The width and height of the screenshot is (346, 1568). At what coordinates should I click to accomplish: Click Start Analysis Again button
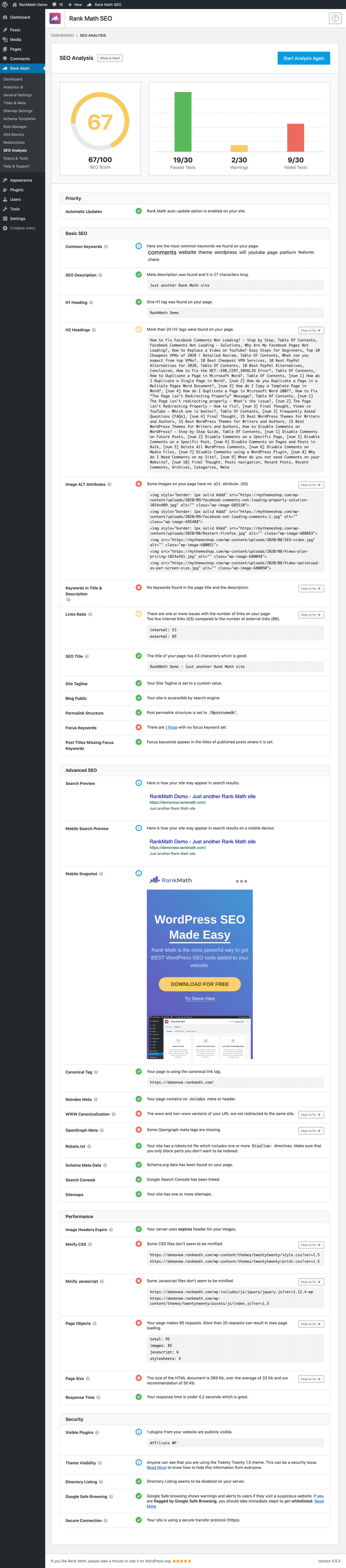click(x=304, y=58)
